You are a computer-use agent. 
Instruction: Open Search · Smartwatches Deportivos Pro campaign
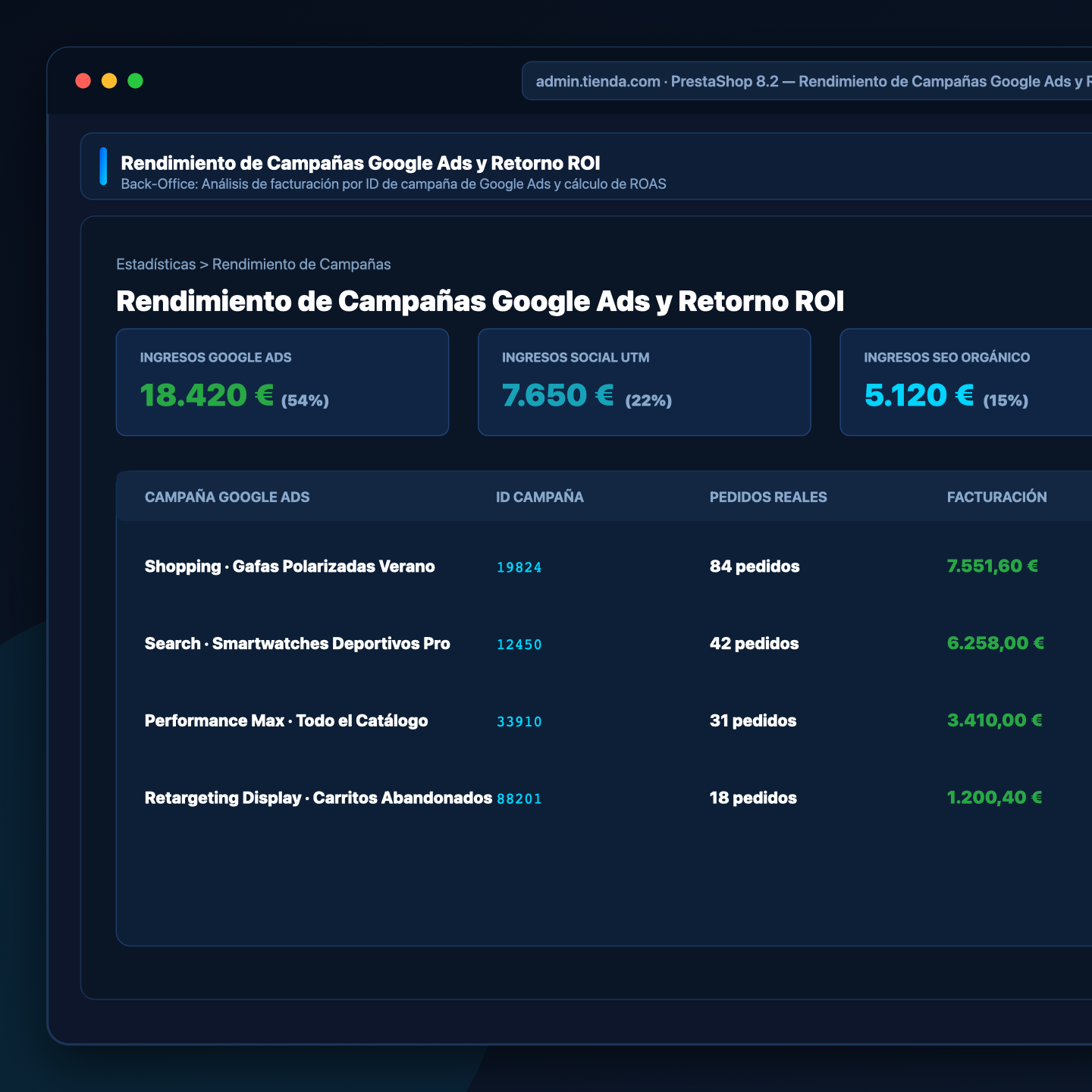[x=297, y=644]
